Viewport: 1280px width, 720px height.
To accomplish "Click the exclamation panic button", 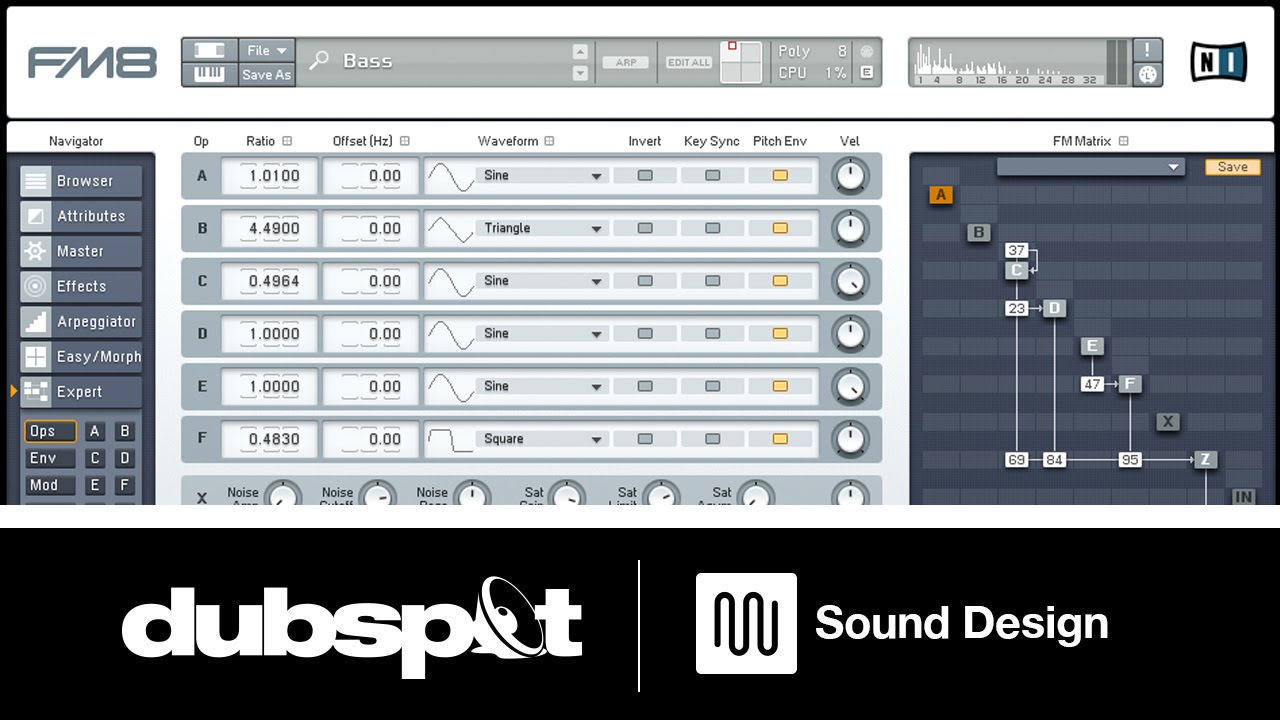I will 1148,49.
